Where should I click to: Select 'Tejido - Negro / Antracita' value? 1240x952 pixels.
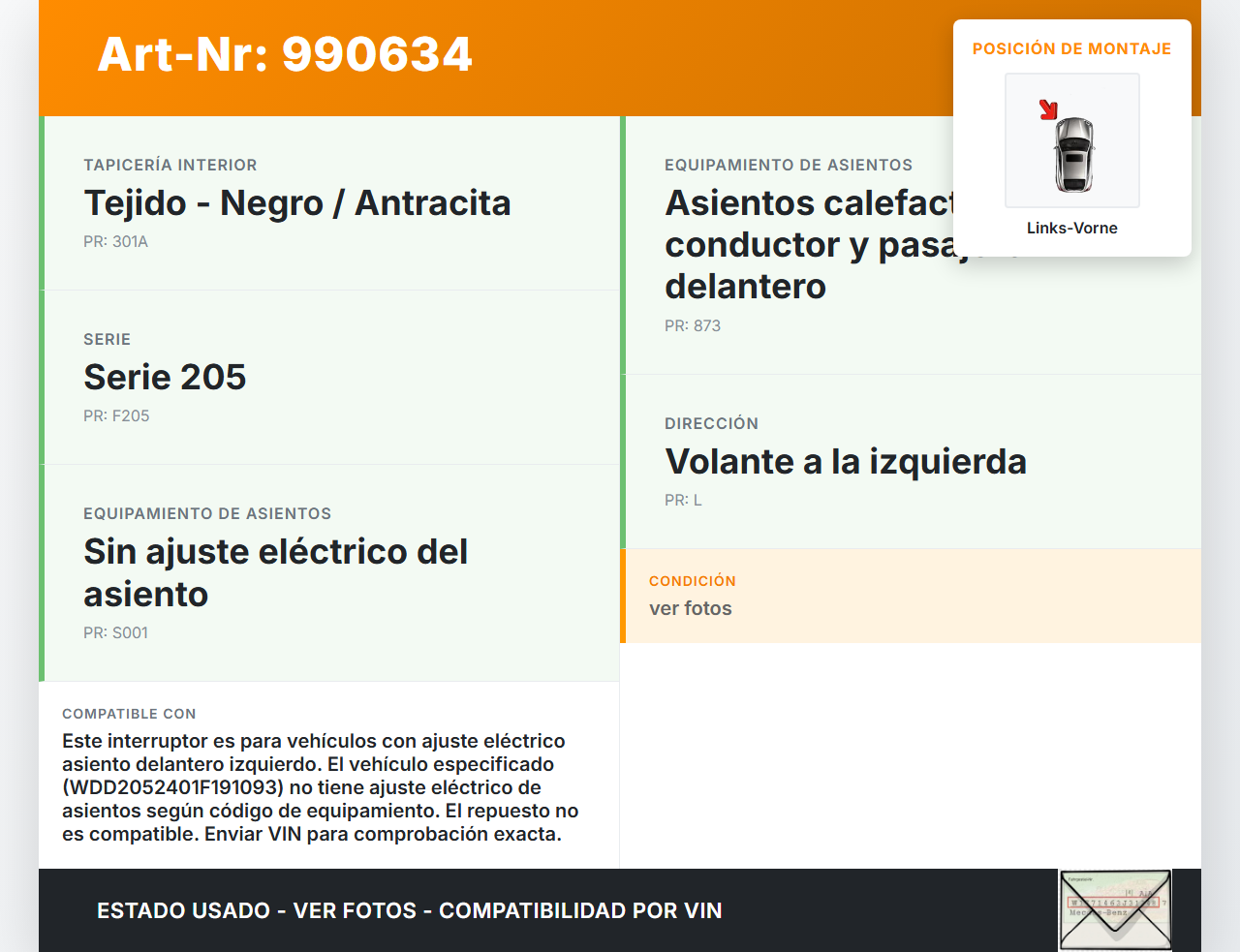click(297, 202)
